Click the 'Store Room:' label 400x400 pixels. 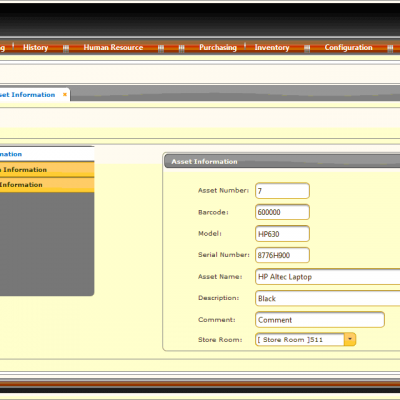[220, 340]
